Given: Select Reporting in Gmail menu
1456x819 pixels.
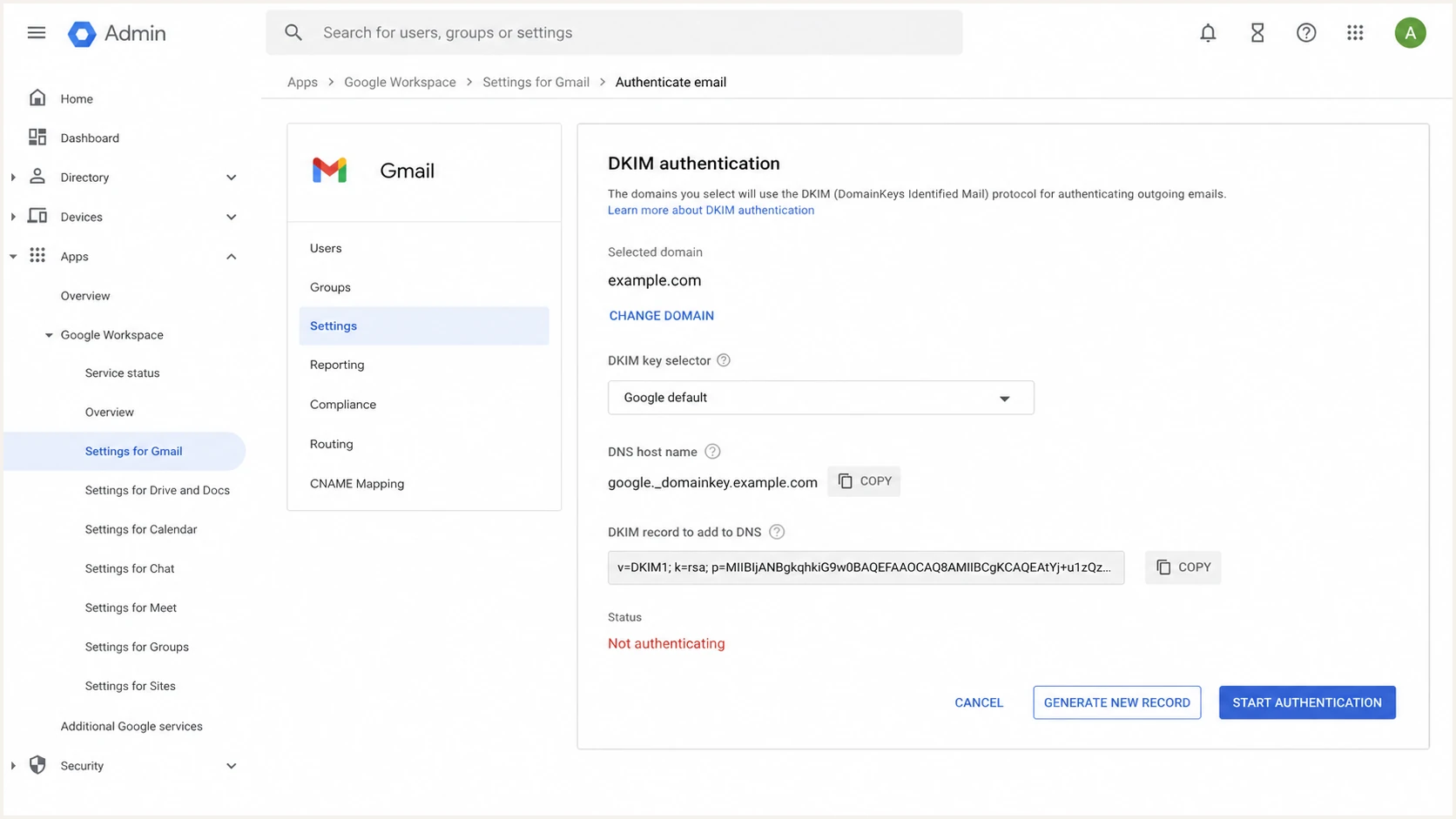Looking at the screenshot, I should coord(424,365).
